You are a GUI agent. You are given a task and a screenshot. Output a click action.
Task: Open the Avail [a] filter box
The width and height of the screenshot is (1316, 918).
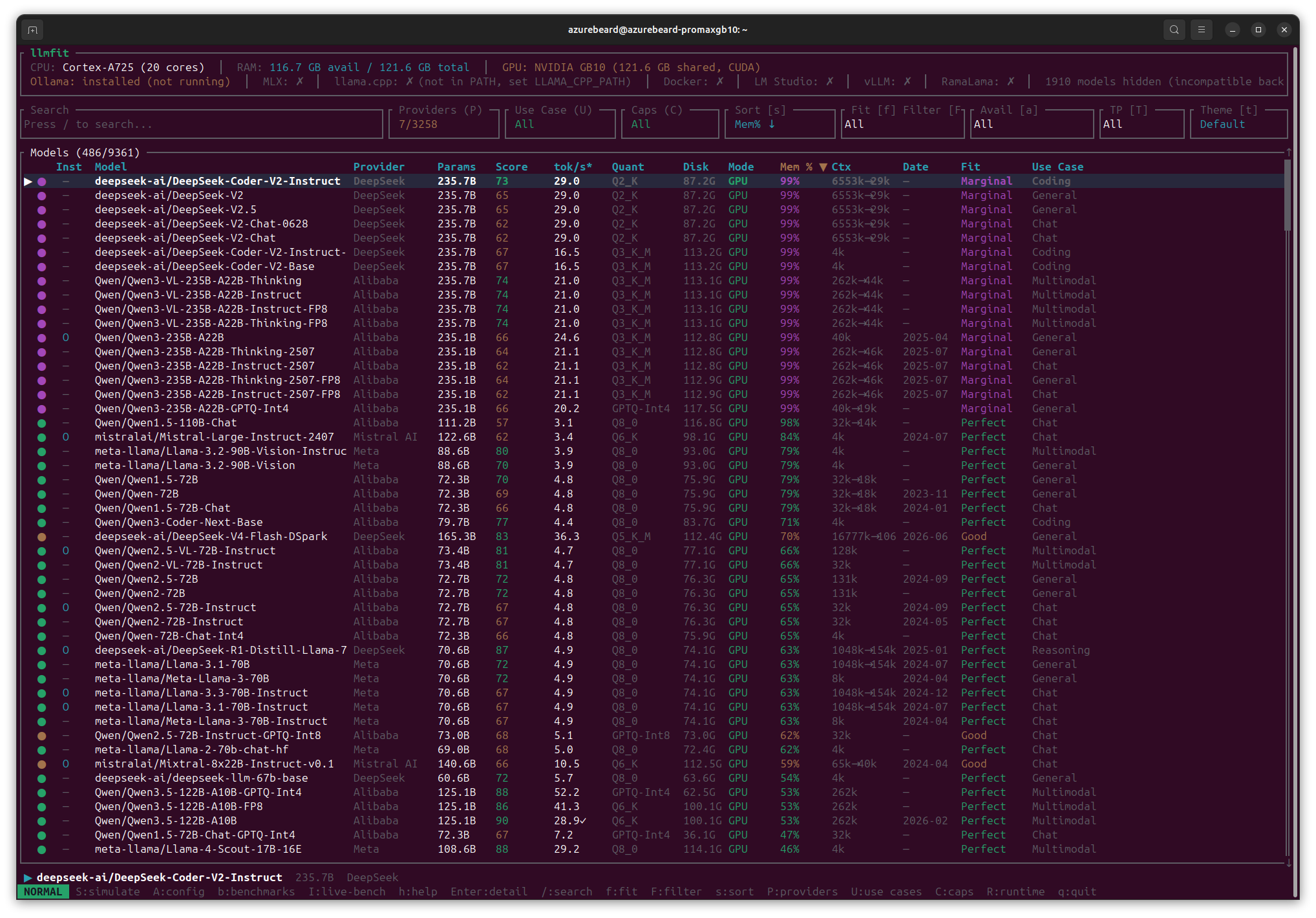[1032, 123]
